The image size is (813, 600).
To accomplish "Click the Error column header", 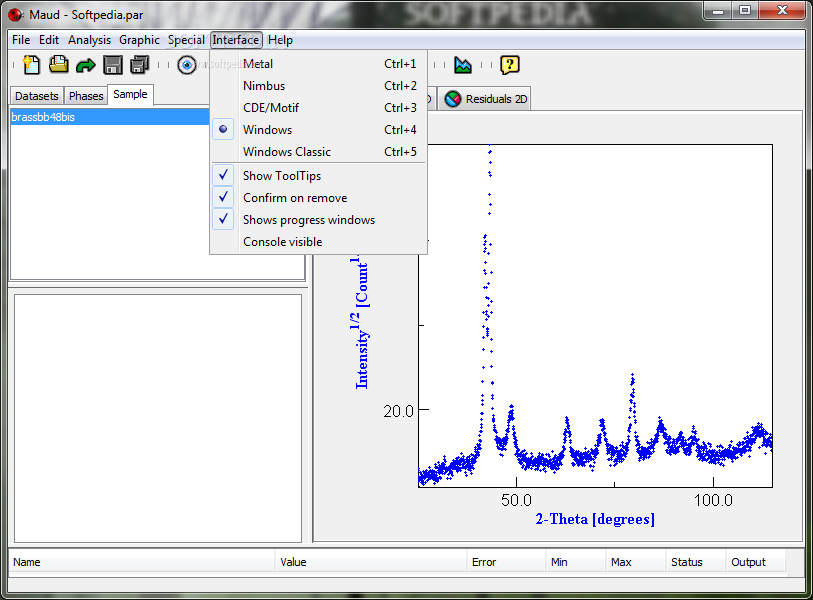I will point(506,562).
